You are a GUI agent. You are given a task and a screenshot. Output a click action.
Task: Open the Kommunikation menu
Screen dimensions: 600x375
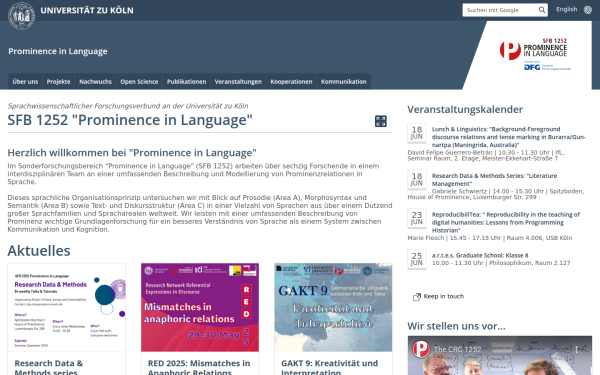coord(344,82)
